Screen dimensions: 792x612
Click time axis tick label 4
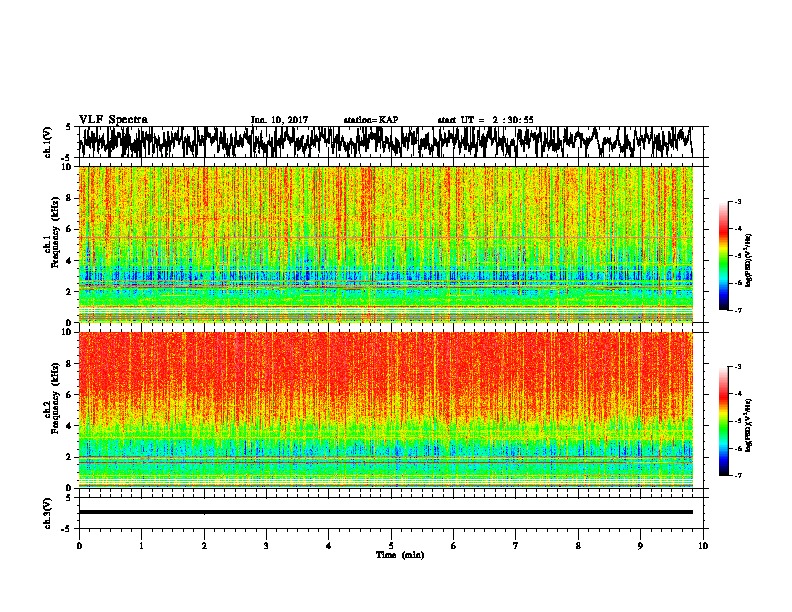pyautogui.click(x=328, y=546)
